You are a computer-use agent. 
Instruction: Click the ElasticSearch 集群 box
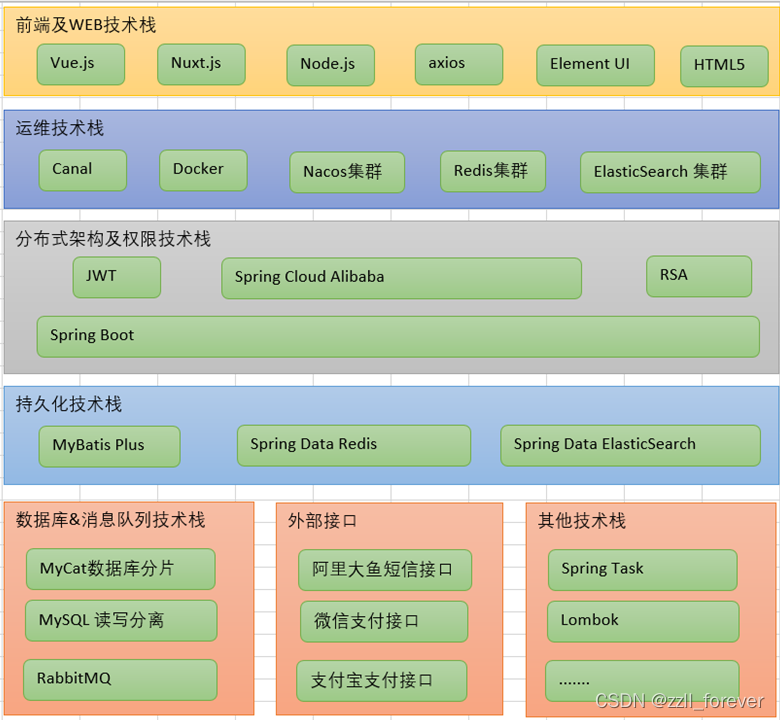point(671,172)
